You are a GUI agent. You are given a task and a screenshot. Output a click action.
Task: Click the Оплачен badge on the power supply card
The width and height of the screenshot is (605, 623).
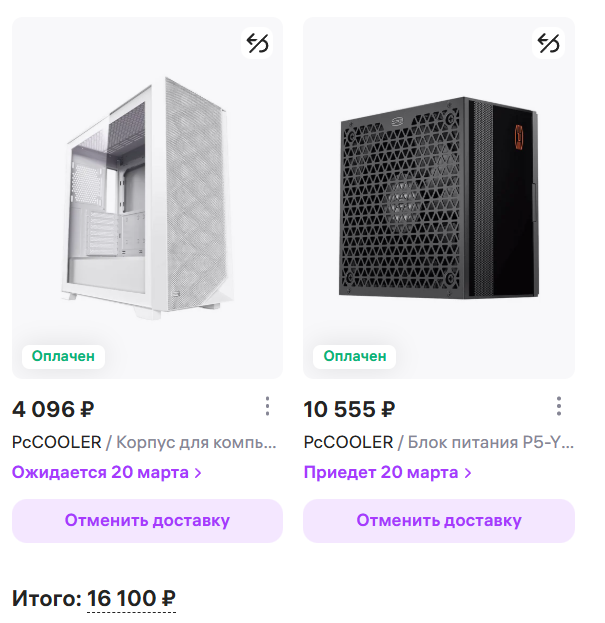click(x=355, y=356)
